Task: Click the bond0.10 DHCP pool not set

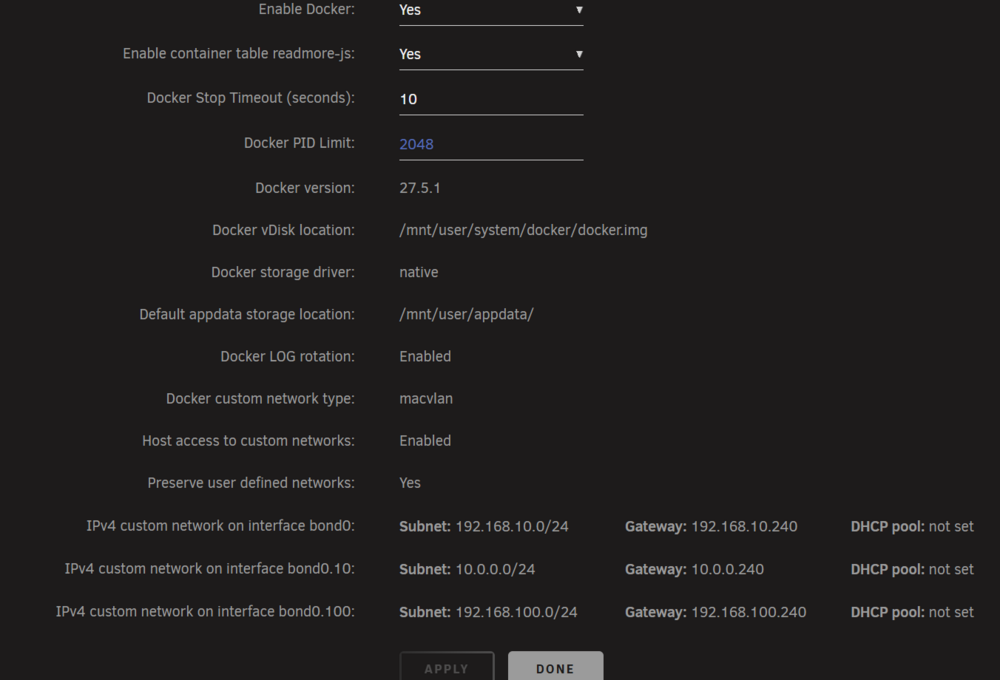Action: pos(951,570)
